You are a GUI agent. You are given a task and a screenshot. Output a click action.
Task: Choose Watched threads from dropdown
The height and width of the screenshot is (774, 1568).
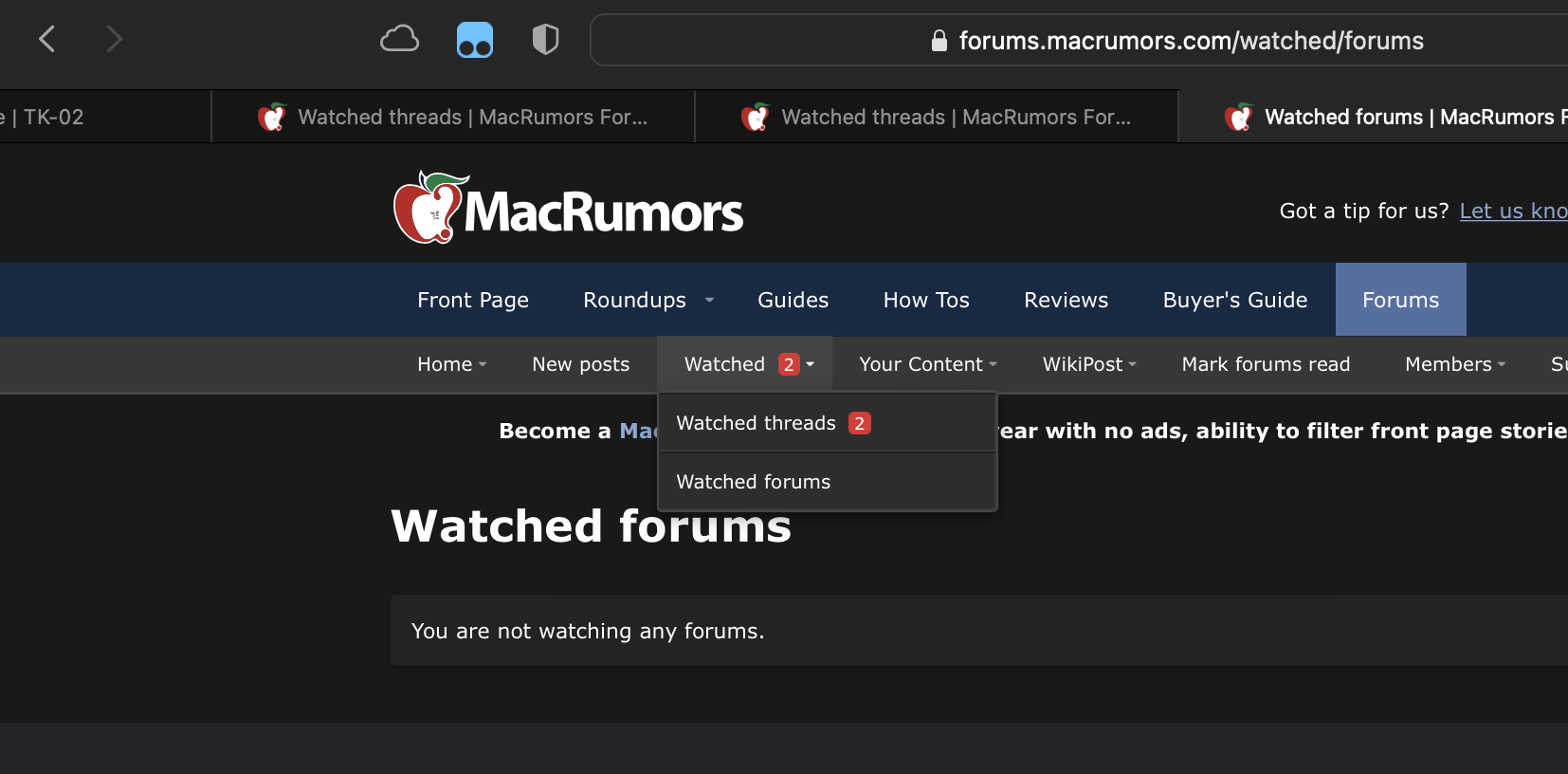click(827, 423)
